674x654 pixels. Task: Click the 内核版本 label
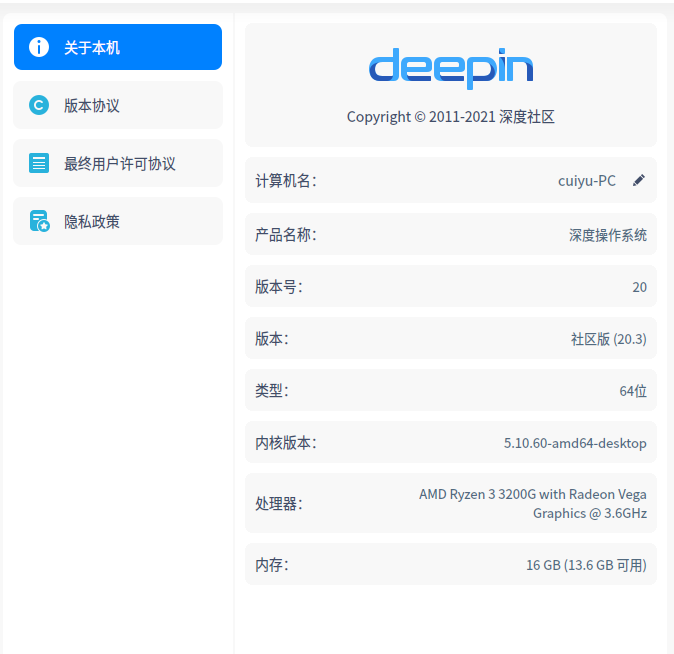pyautogui.click(x=286, y=443)
